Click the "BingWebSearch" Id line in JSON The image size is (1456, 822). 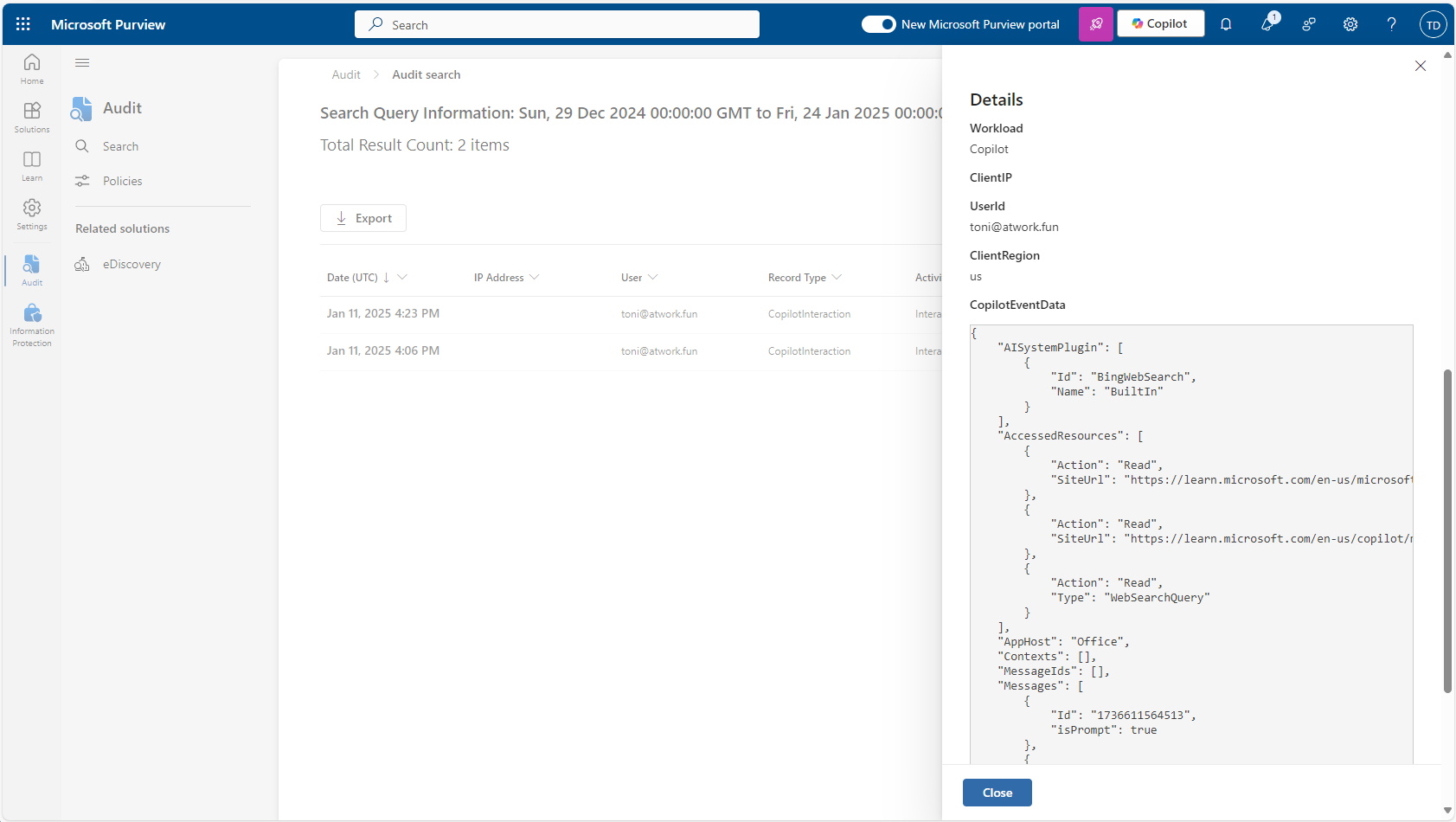coord(1123,377)
